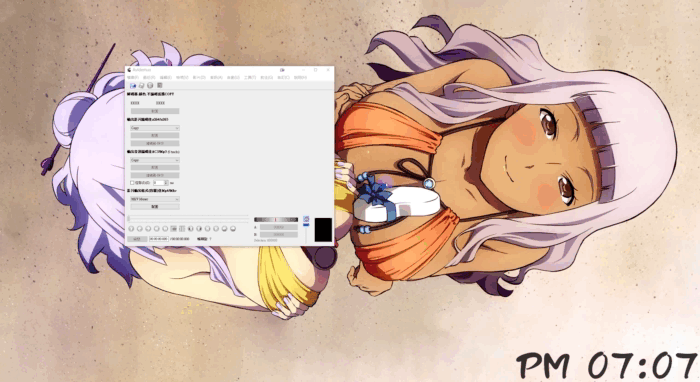700x382 pixels.
Task: Open the 檢視(V) View menu
Action: pos(182,78)
